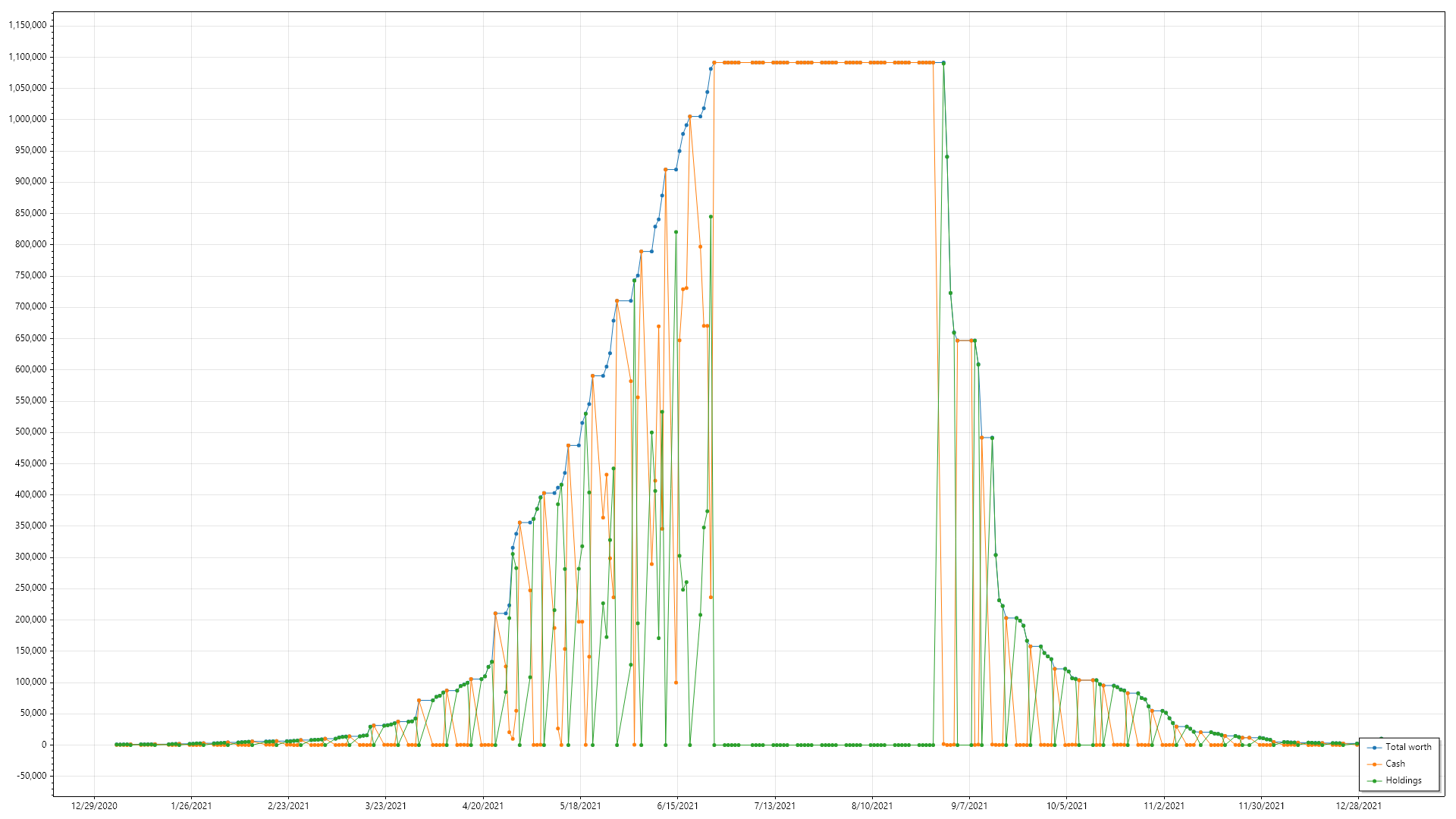This screenshot has width=1456, height=819.
Task: Toggle the Cash series label in legend
Action: point(1395,764)
